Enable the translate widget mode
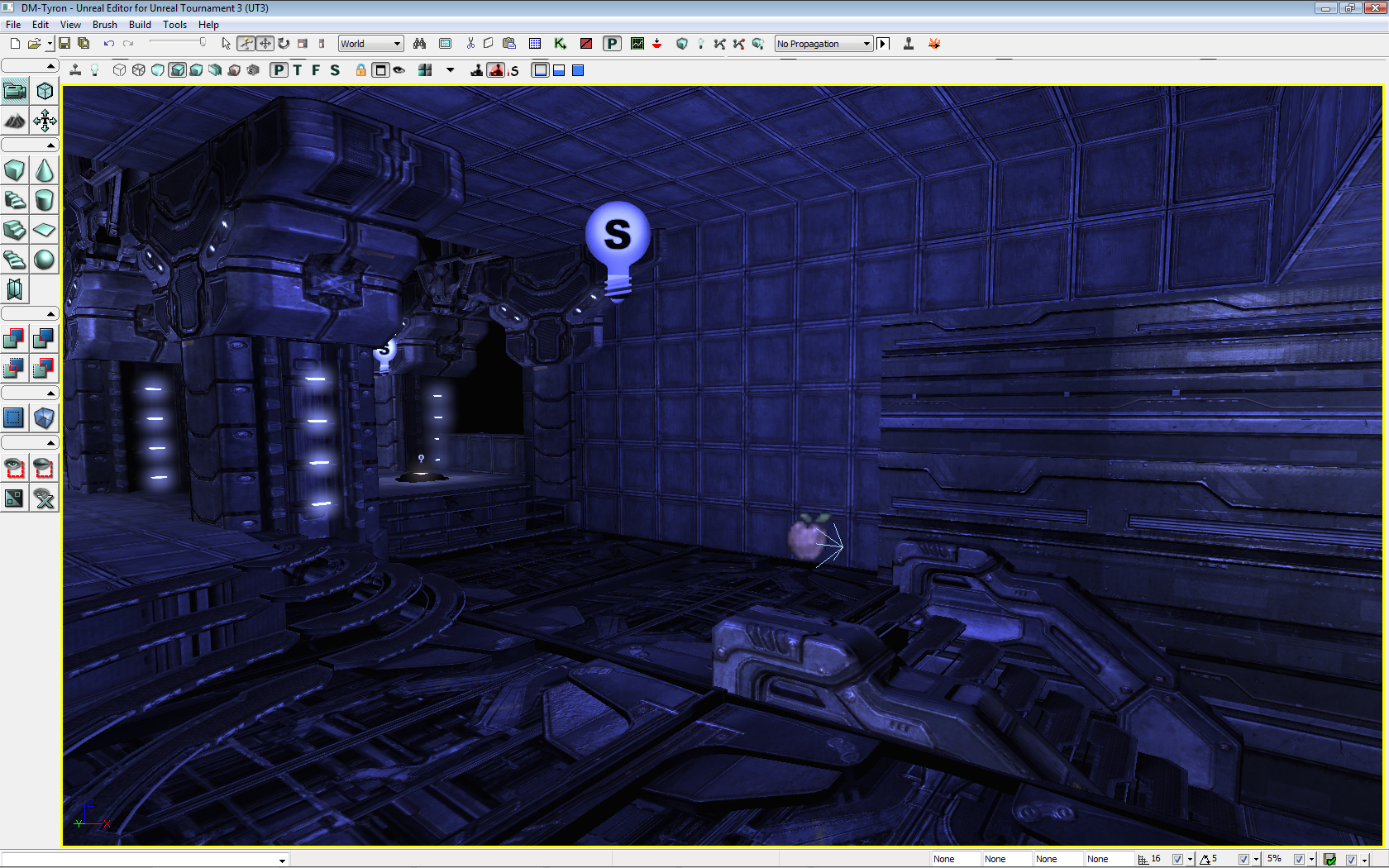Image resolution: width=1389 pixels, height=868 pixels. 265,44
